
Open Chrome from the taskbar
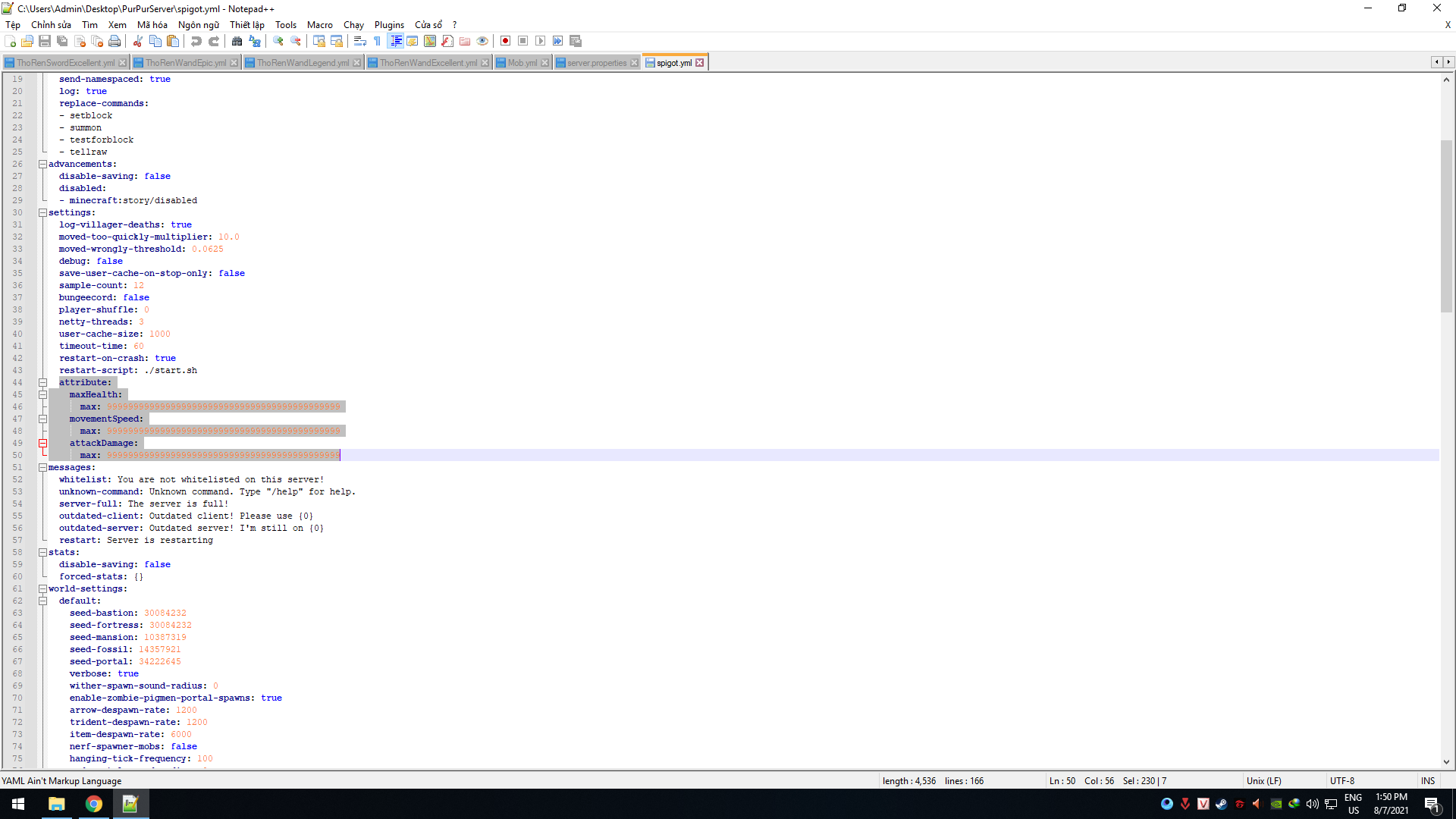click(94, 804)
